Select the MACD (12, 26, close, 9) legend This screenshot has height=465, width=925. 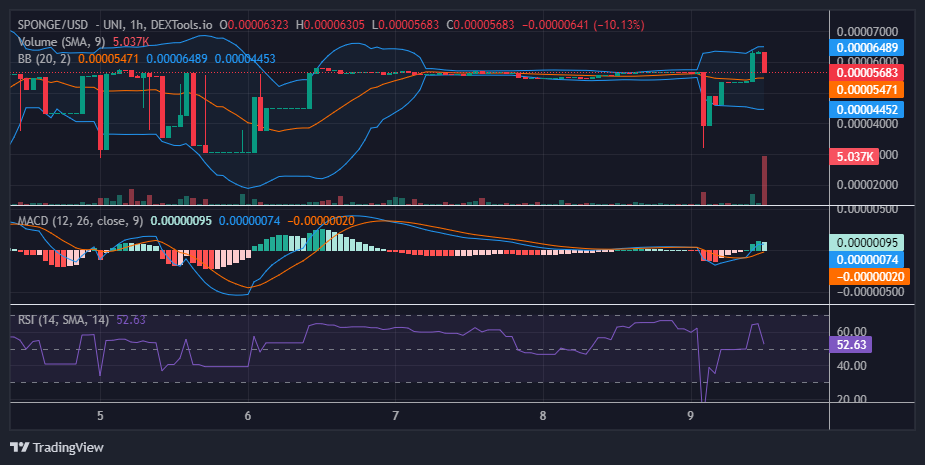(x=80, y=221)
